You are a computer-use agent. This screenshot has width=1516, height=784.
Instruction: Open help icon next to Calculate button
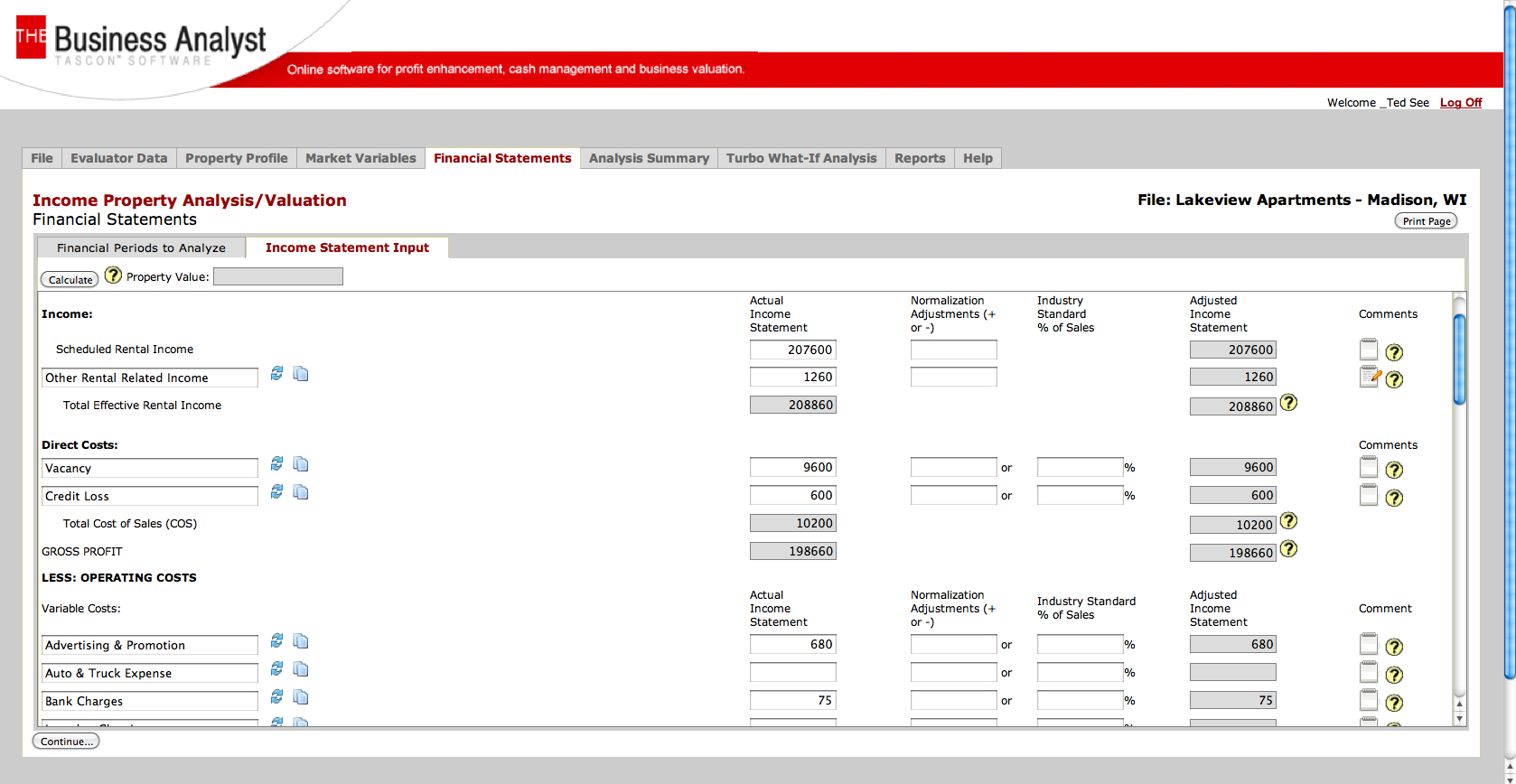[x=113, y=275]
